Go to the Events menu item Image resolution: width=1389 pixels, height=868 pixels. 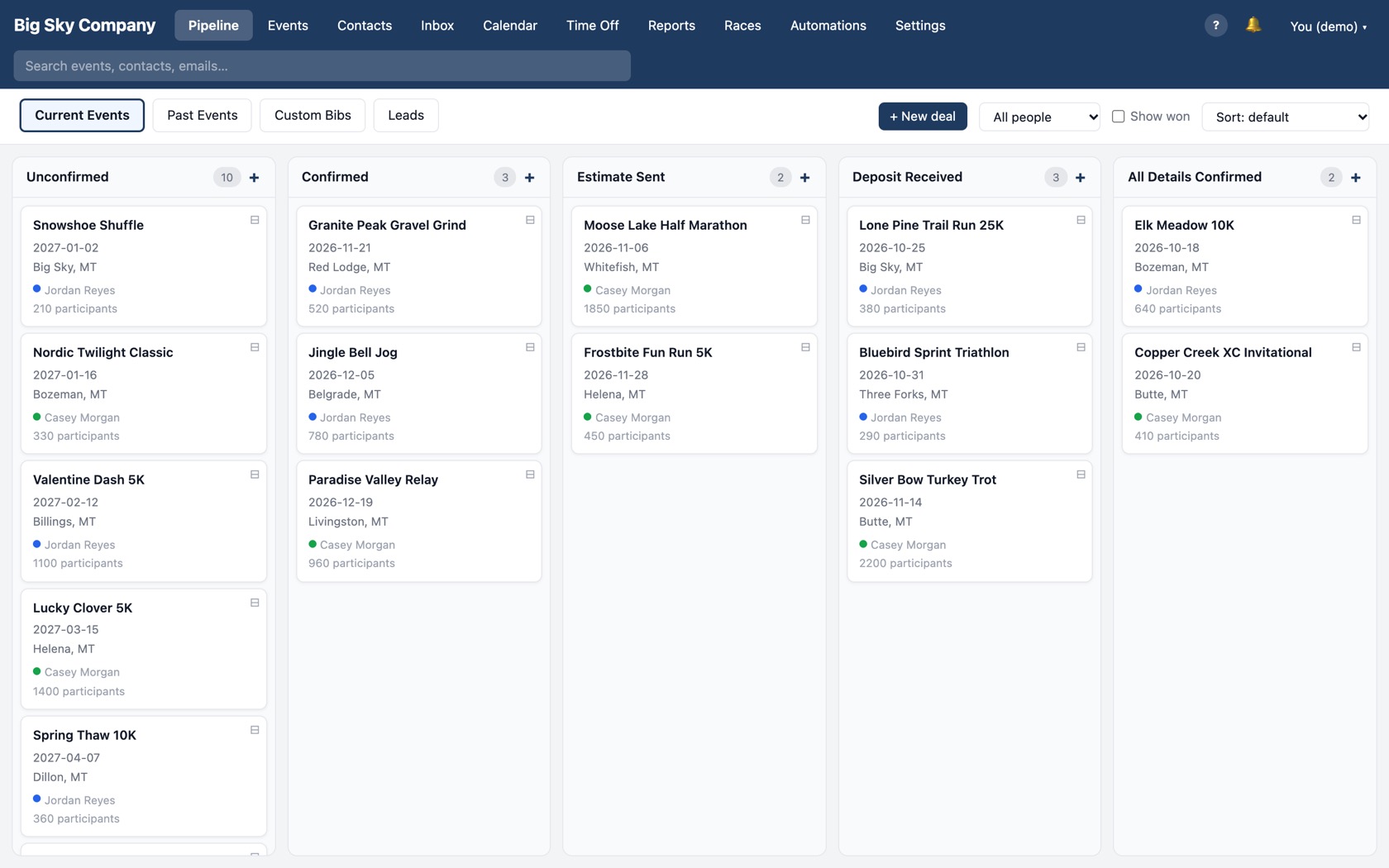(x=288, y=26)
